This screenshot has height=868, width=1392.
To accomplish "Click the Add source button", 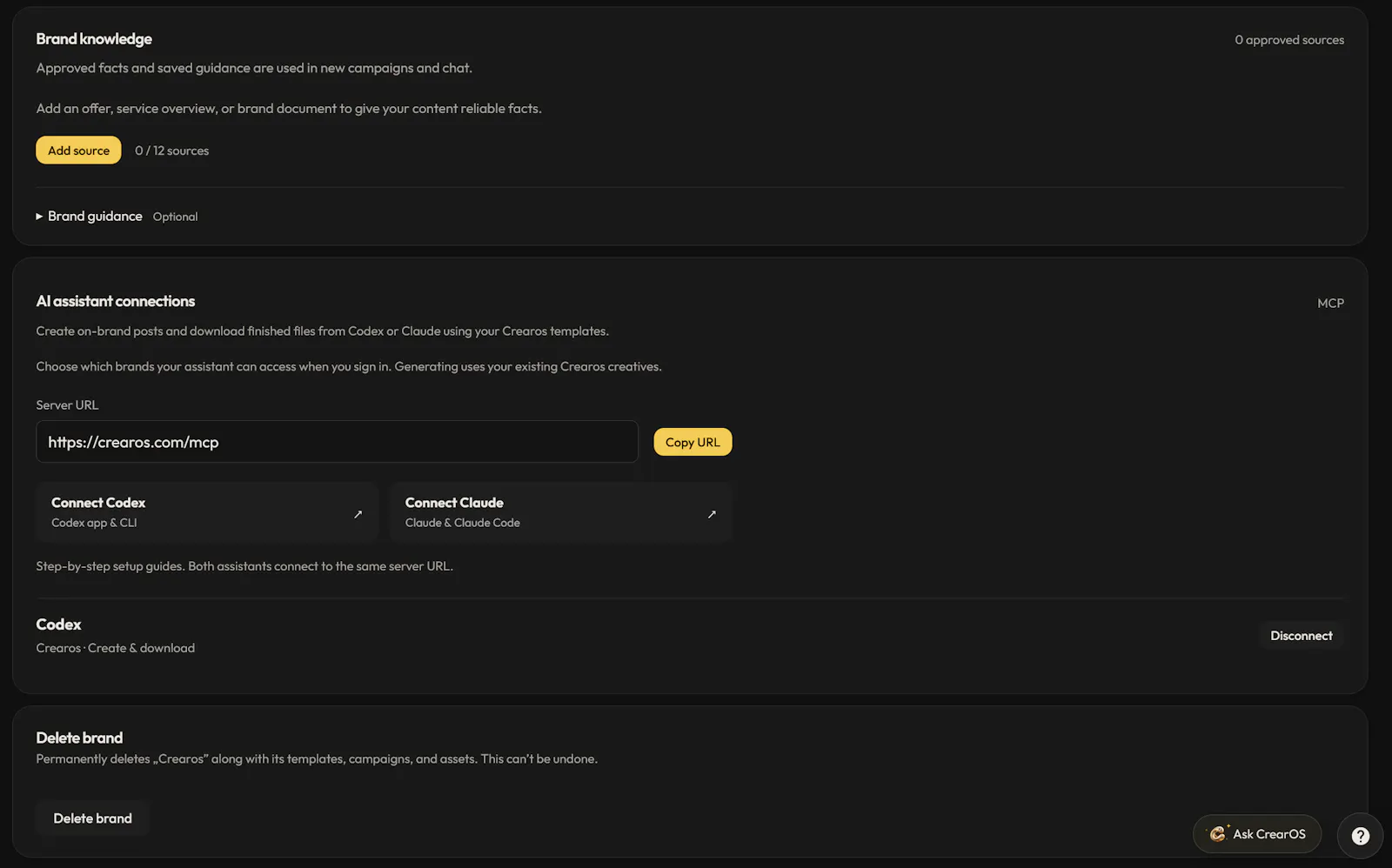I will click(x=78, y=150).
